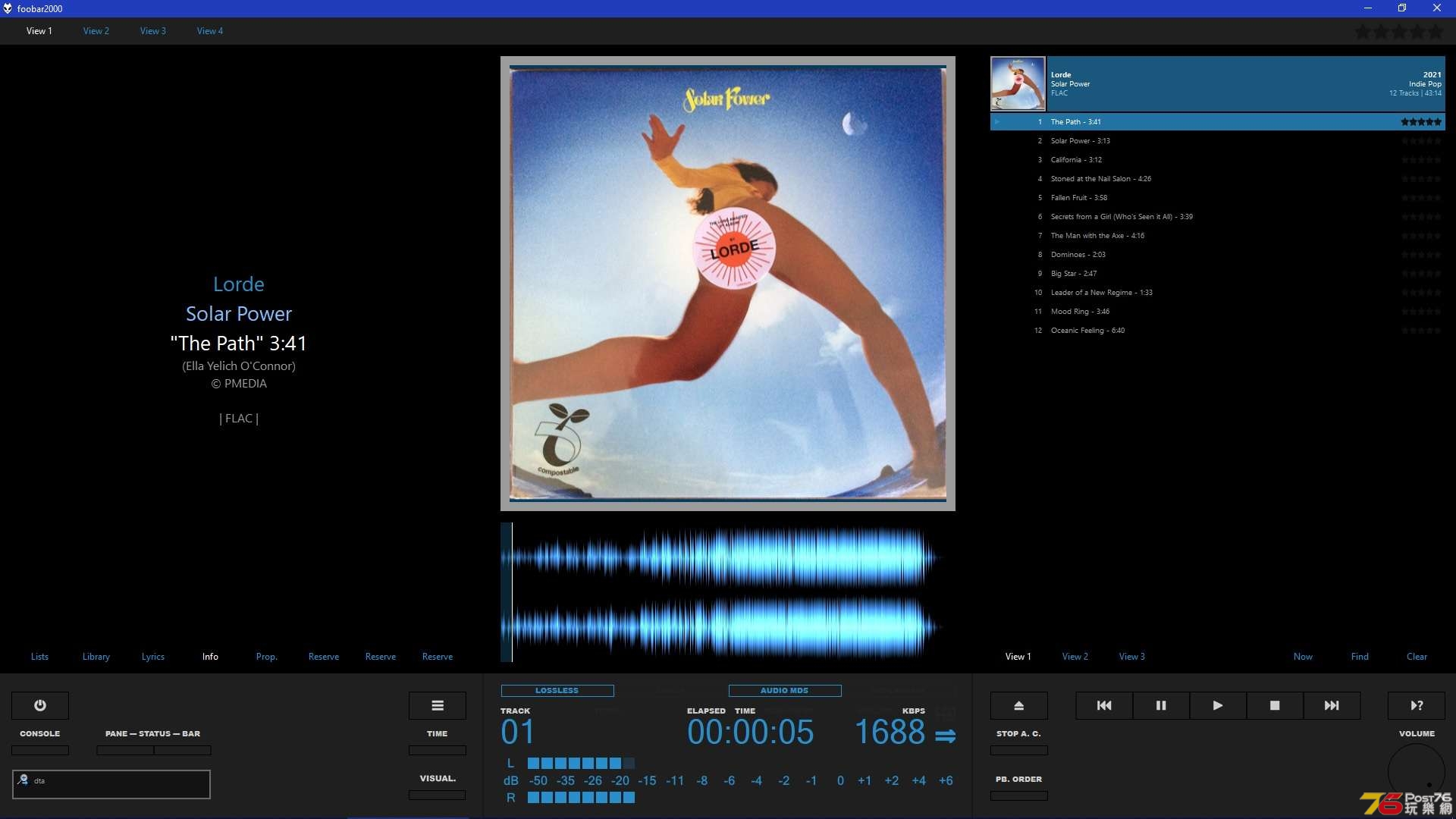Toggle the STOP A. C. switch
1456x819 pixels.
1019,750
